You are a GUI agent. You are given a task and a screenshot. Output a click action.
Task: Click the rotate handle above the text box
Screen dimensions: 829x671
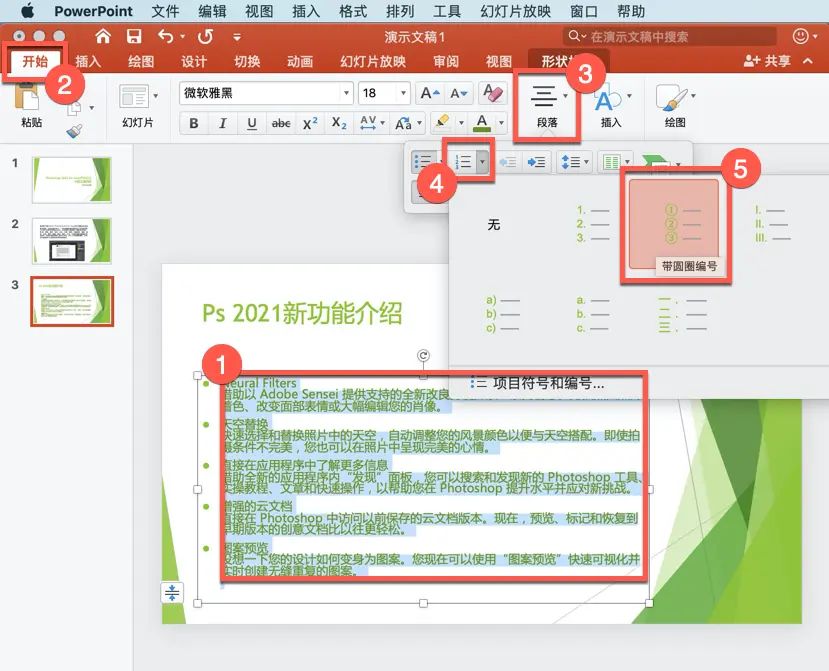(423, 355)
